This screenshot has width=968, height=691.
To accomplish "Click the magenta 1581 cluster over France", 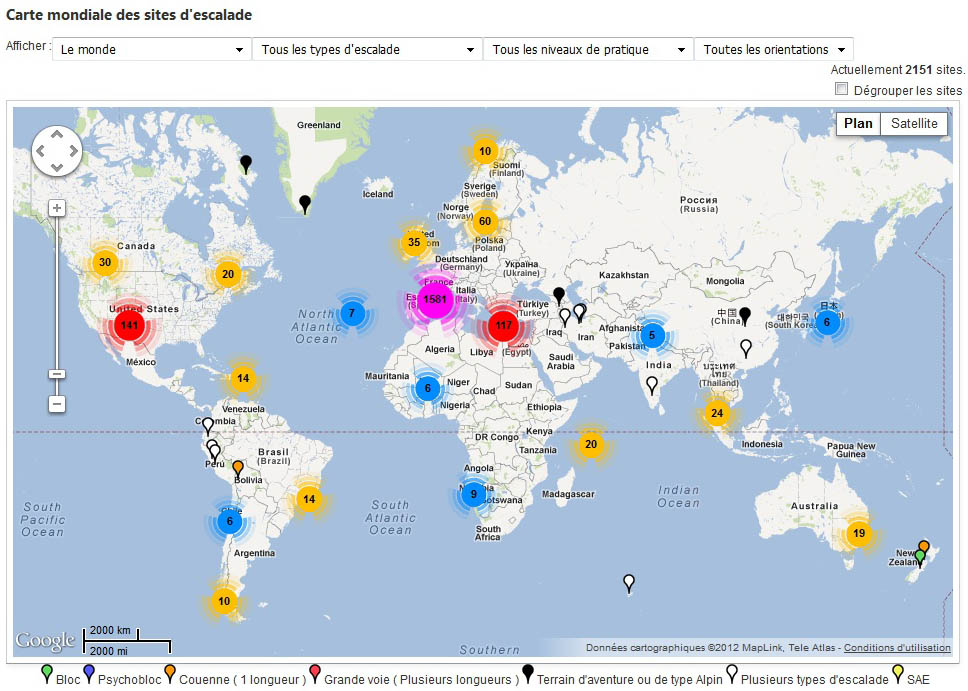I will click(x=435, y=299).
